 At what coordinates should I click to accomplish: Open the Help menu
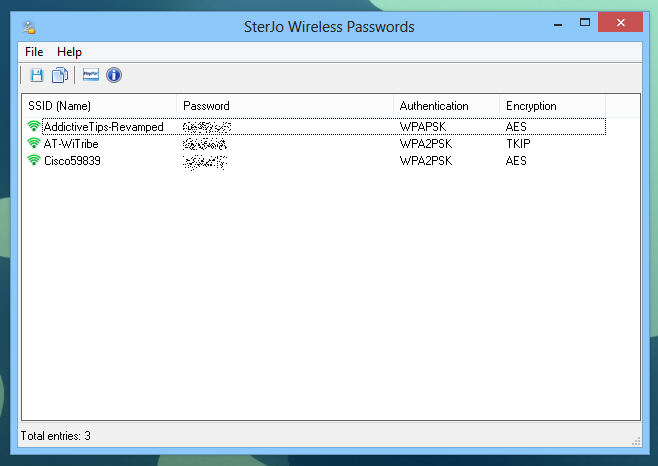pyautogui.click(x=69, y=52)
